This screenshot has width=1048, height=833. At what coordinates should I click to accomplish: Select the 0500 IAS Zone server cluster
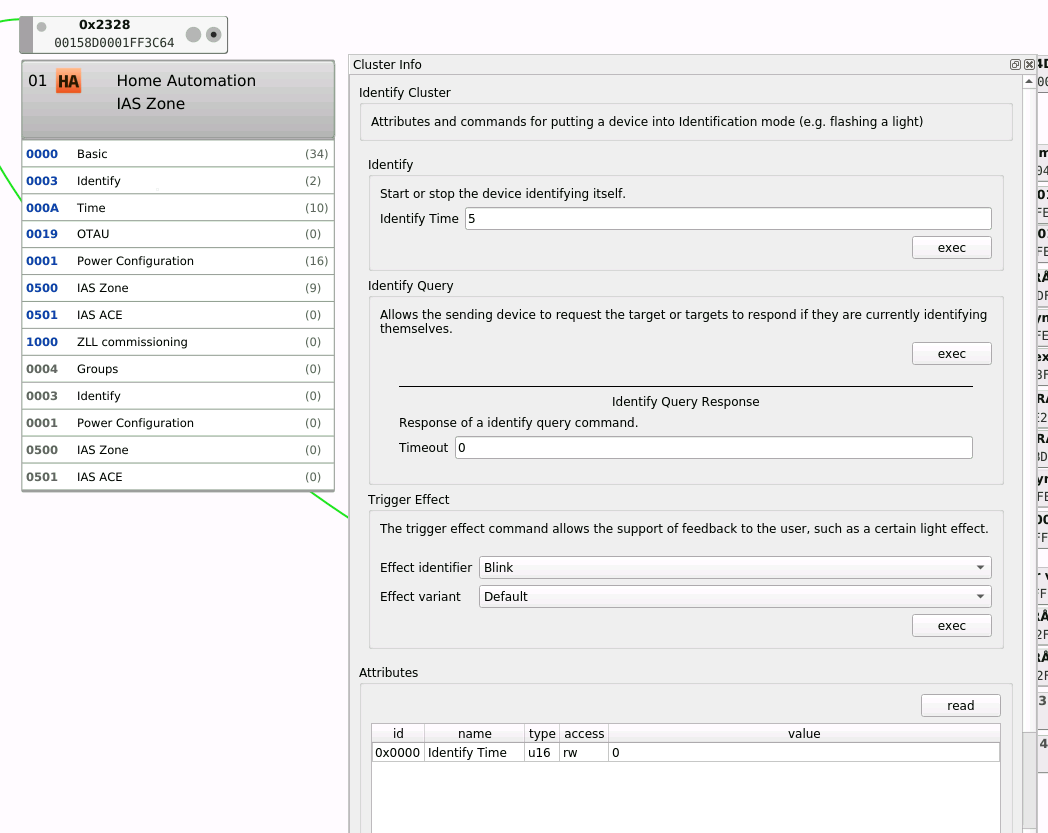point(178,288)
